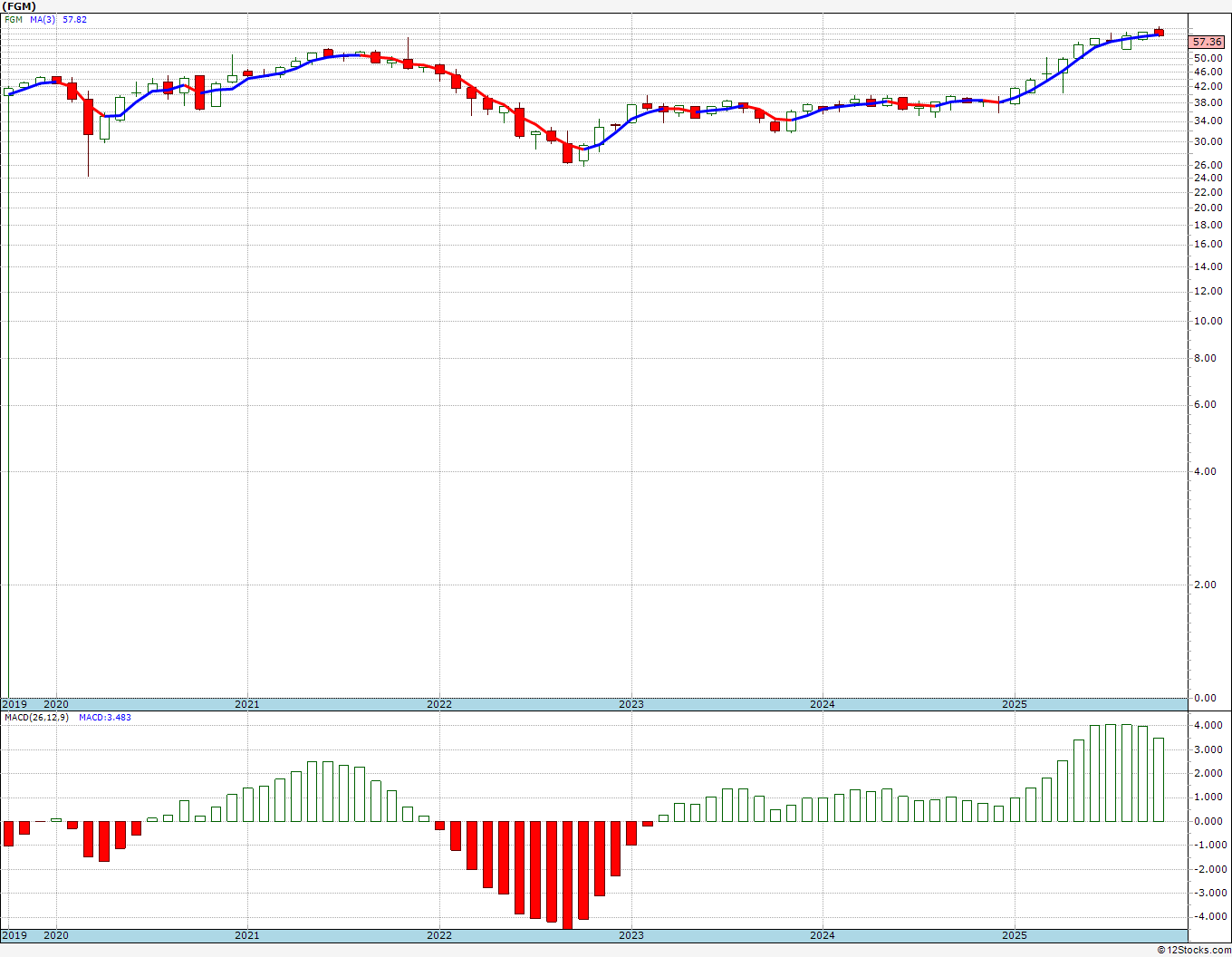Image resolution: width=1232 pixels, height=957 pixels.
Task: Select 2025 on the MACD time axis
Action: click(1015, 935)
